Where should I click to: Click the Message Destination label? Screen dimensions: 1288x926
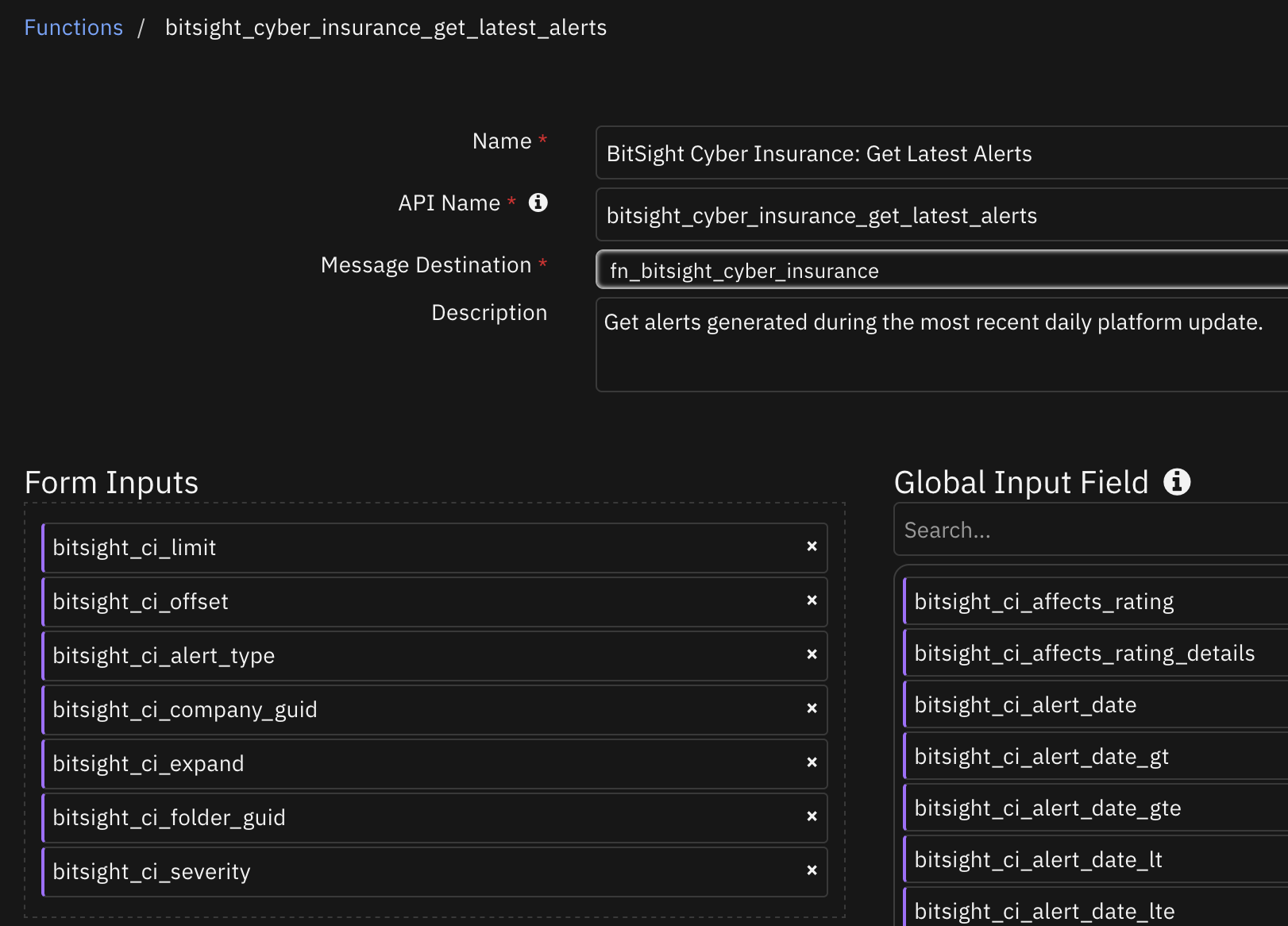click(426, 264)
